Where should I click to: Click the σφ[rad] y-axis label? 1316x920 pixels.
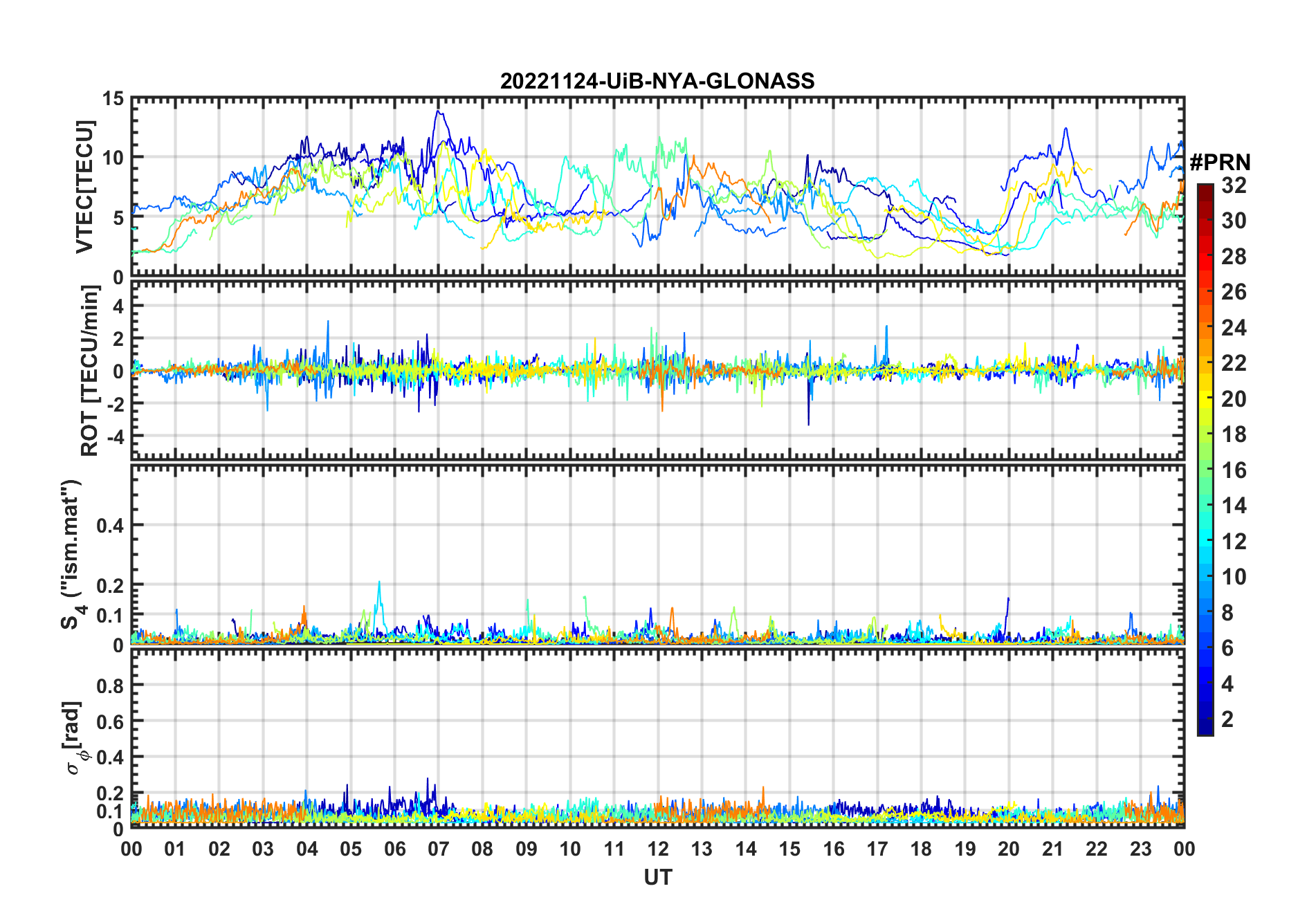pyautogui.click(x=75, y=737)
